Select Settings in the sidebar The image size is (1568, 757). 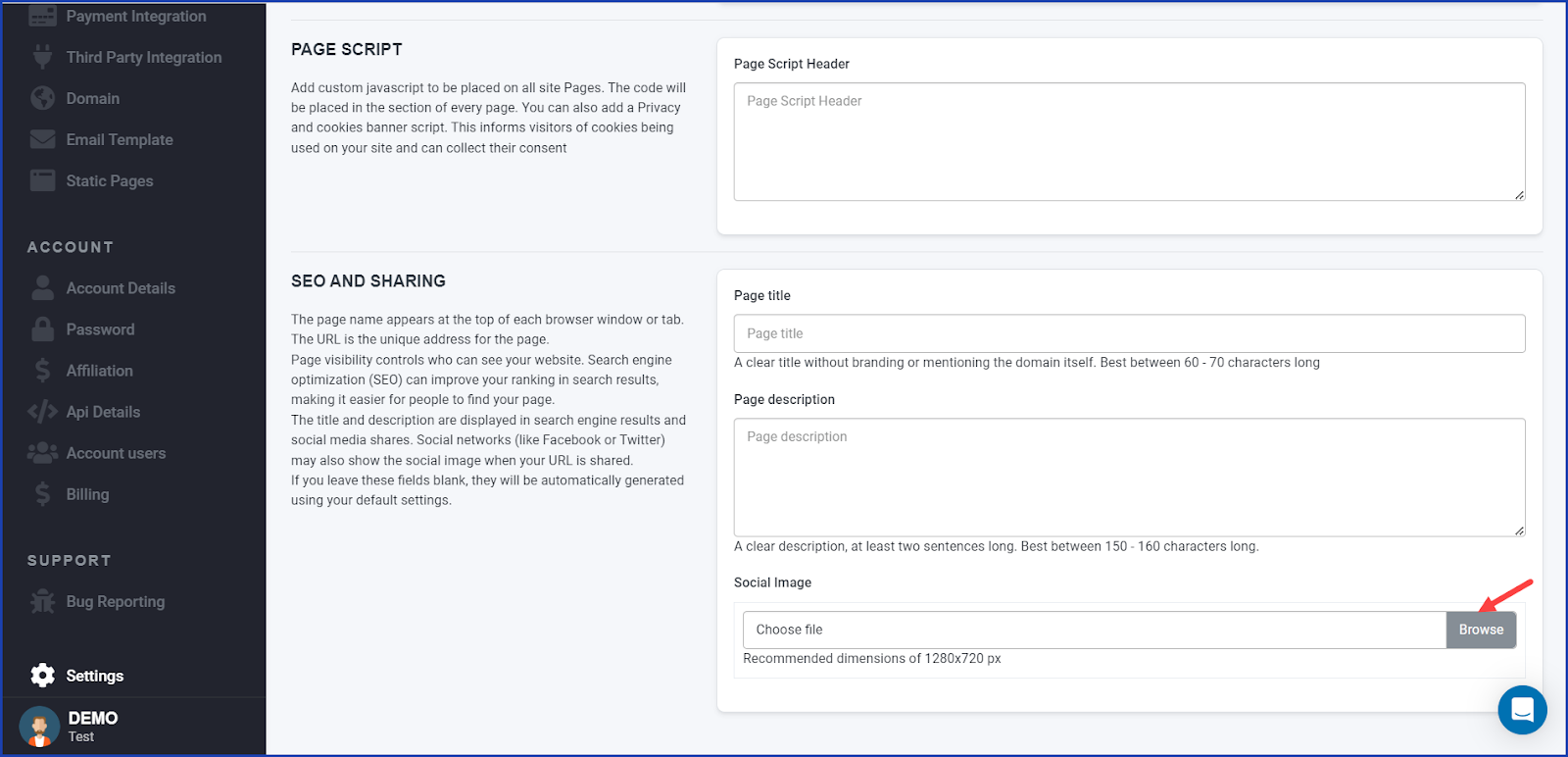coord(95,676)
